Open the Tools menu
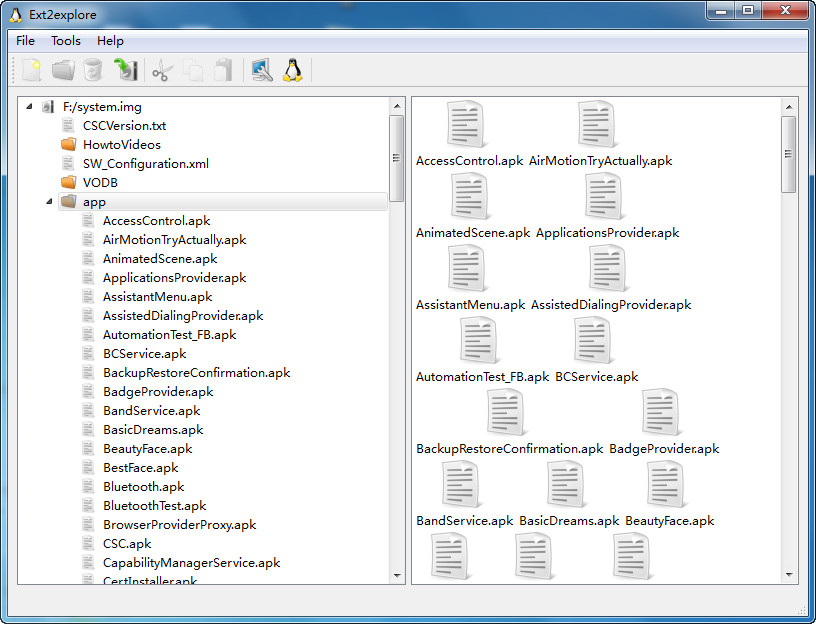The width and height of the screenshot is (816, 624). 66,41
